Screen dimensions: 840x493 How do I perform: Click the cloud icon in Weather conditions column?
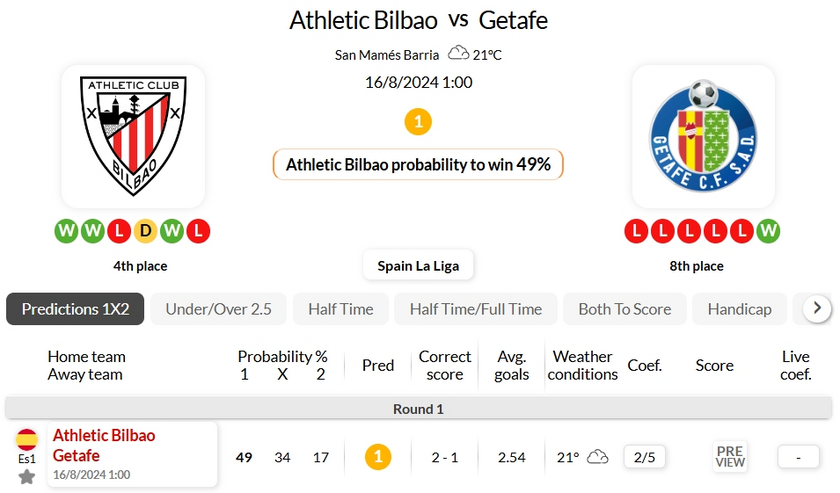[598, 457]
